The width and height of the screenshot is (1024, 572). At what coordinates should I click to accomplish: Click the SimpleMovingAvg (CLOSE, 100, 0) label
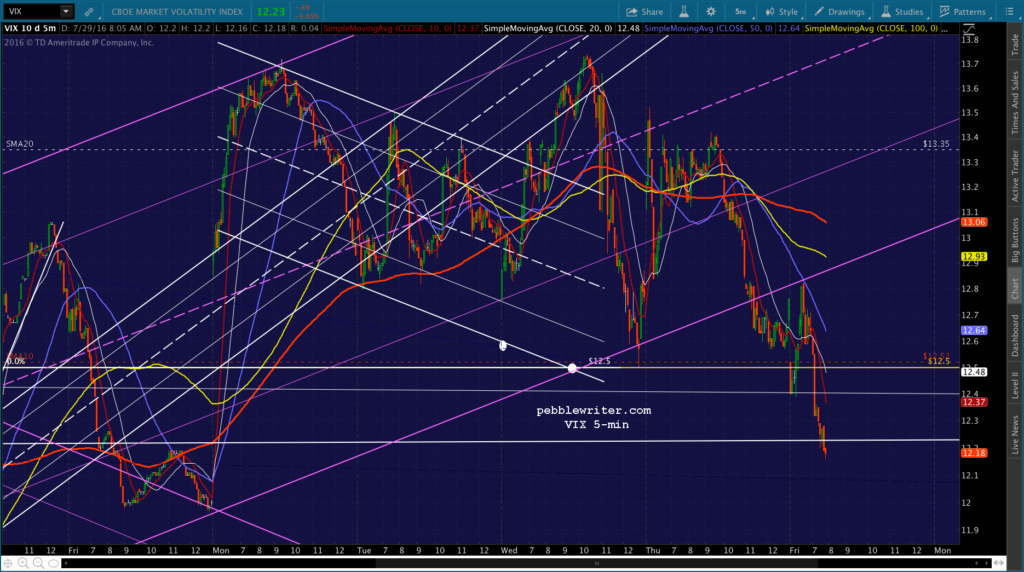[871, 29]
